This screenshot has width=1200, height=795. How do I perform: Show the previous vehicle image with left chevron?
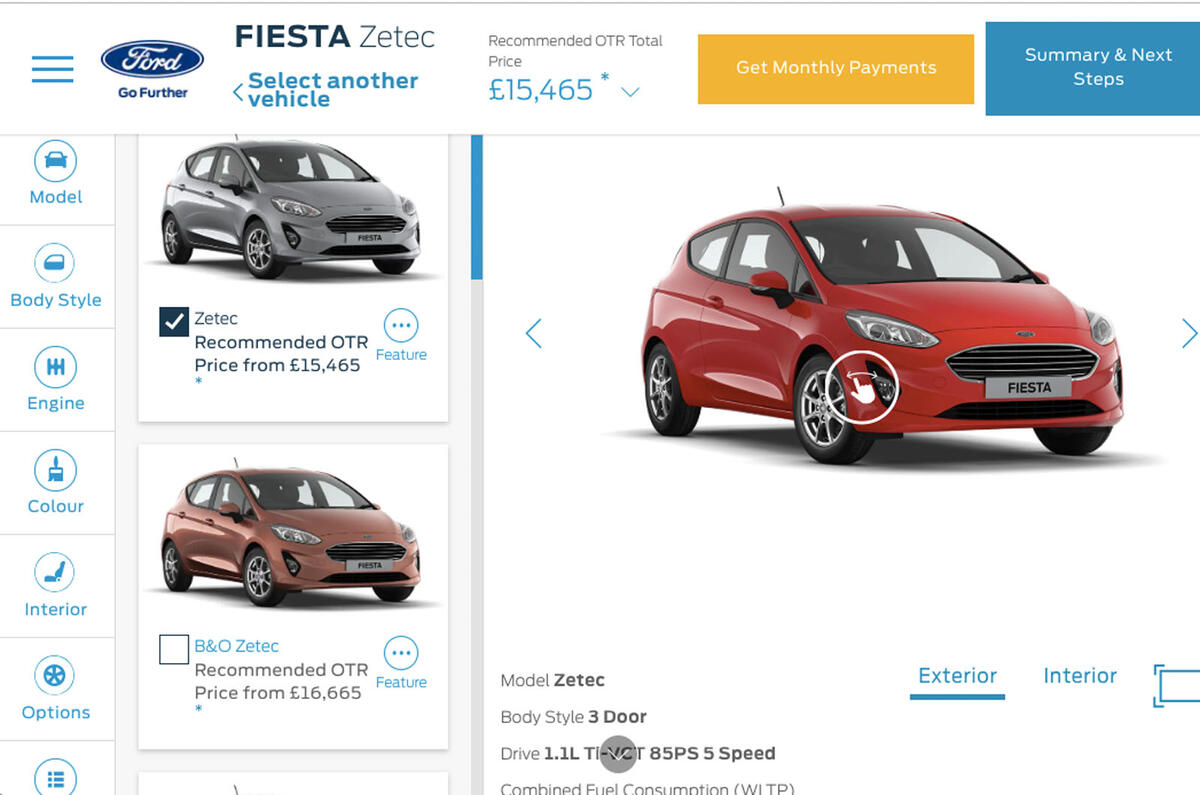[533, 333]
